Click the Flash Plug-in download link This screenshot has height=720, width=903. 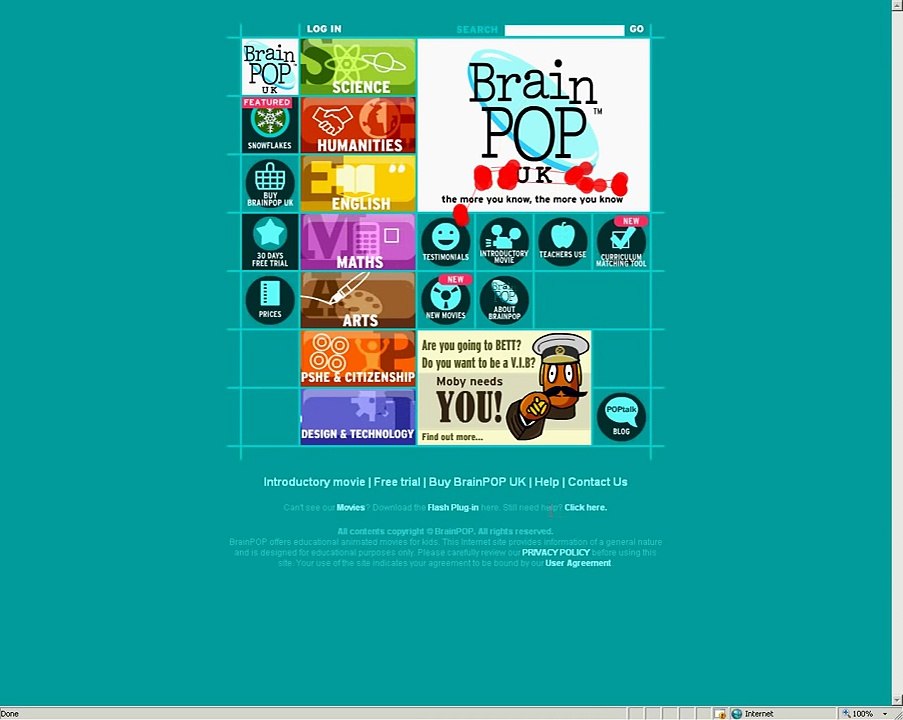[453, 507]
